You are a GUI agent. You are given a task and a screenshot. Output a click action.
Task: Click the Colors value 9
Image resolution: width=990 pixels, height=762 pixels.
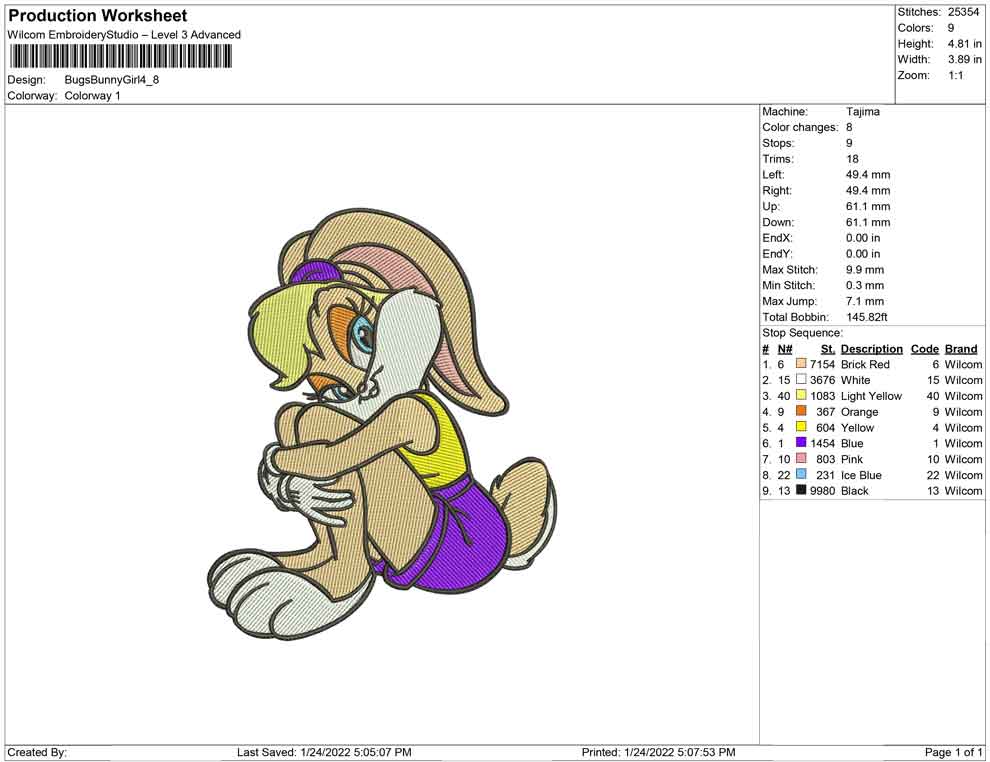951,28
